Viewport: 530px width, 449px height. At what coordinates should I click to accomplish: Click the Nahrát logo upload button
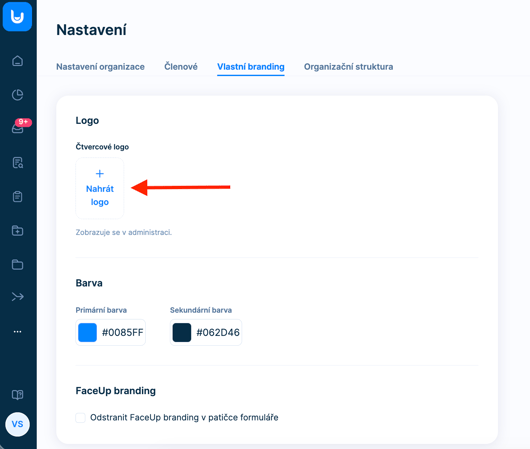(100, 188)
